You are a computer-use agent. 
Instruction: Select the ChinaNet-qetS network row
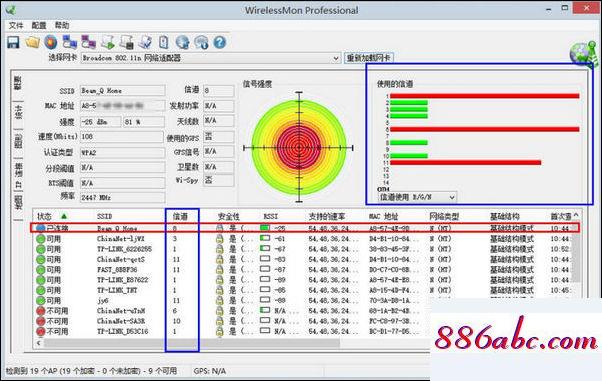coord(303,259)
